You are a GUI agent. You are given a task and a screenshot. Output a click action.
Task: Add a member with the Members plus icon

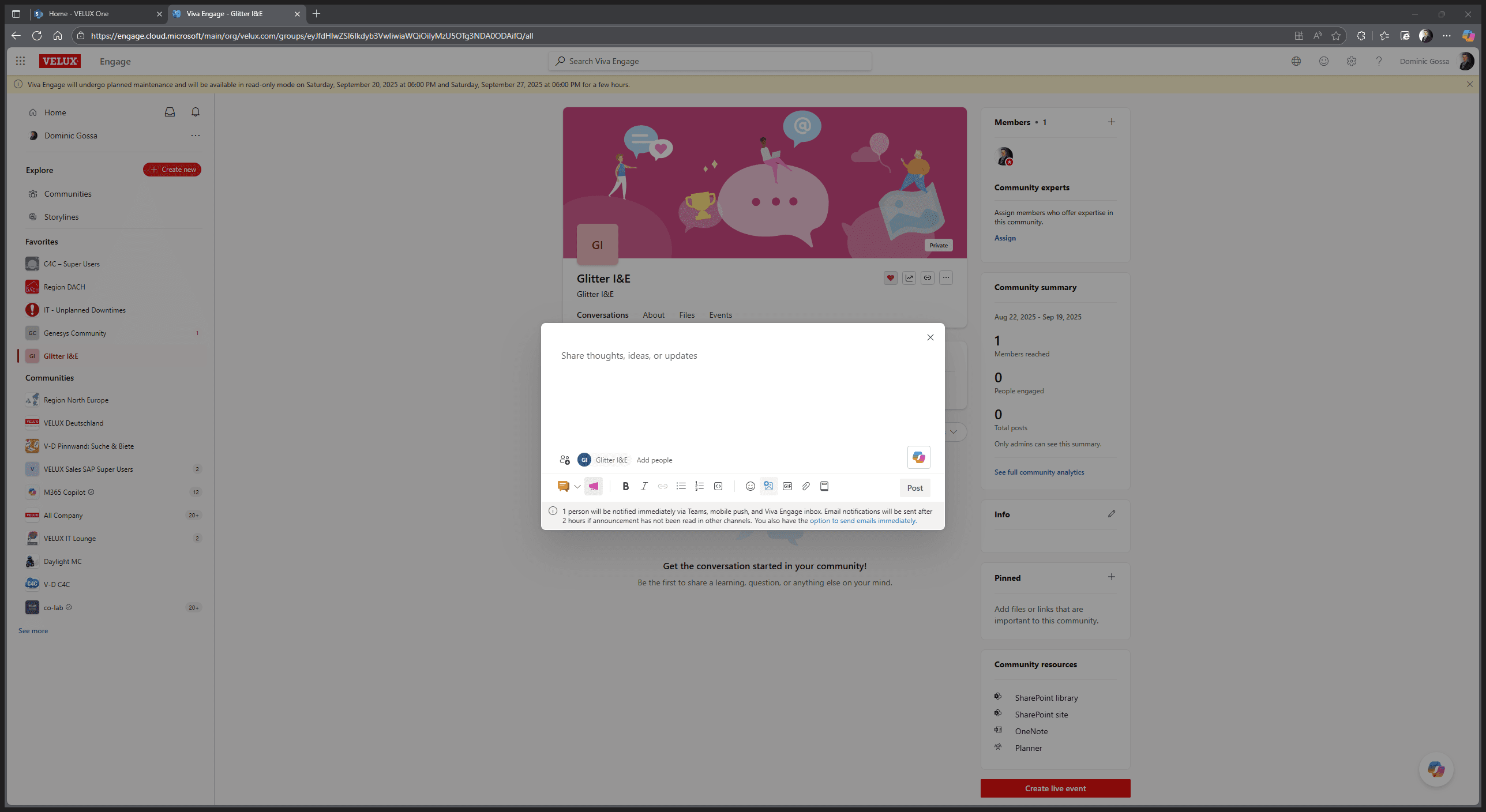coord(1111,122)
